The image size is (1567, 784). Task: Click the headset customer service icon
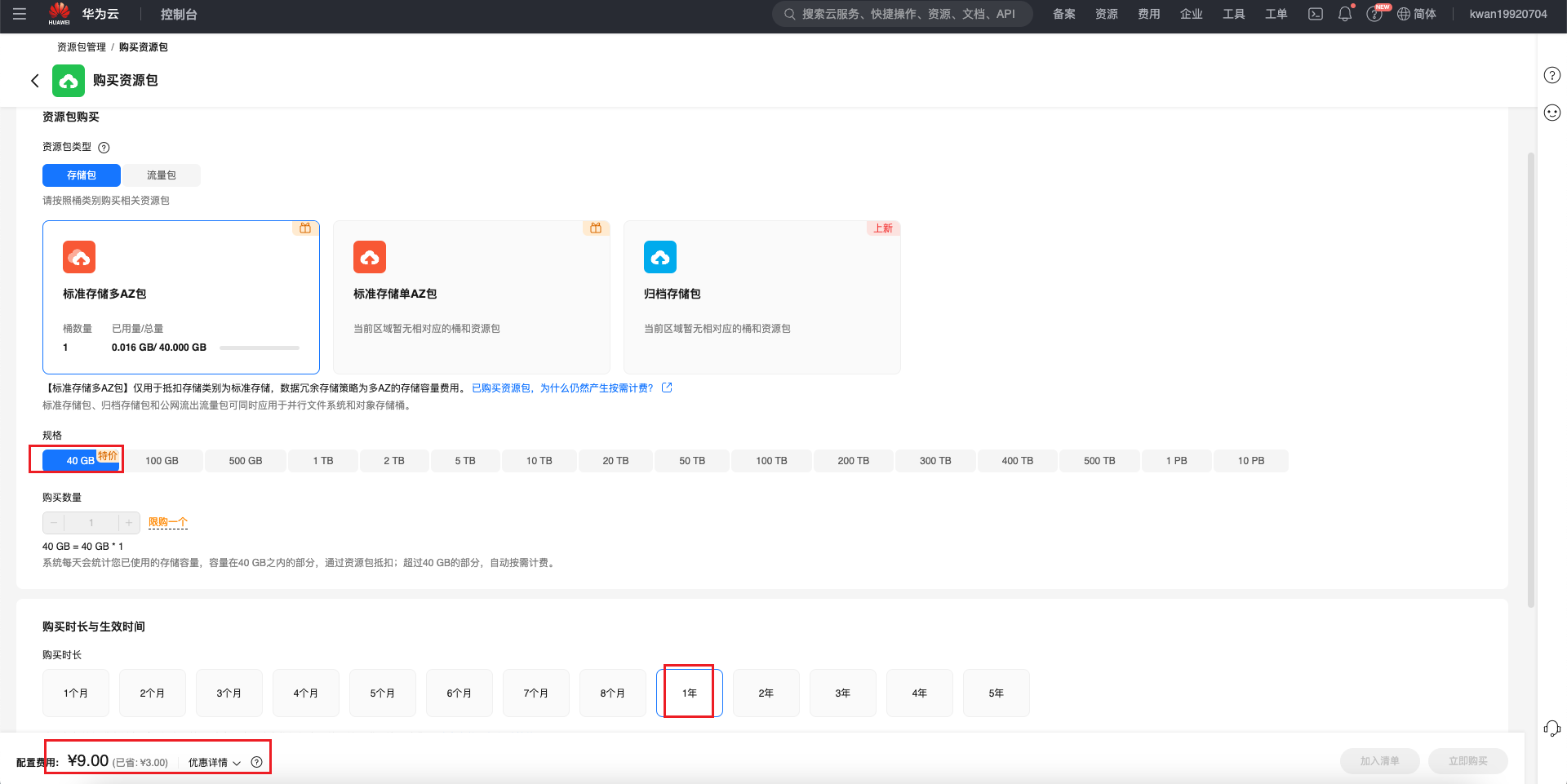pos(1551,728)
